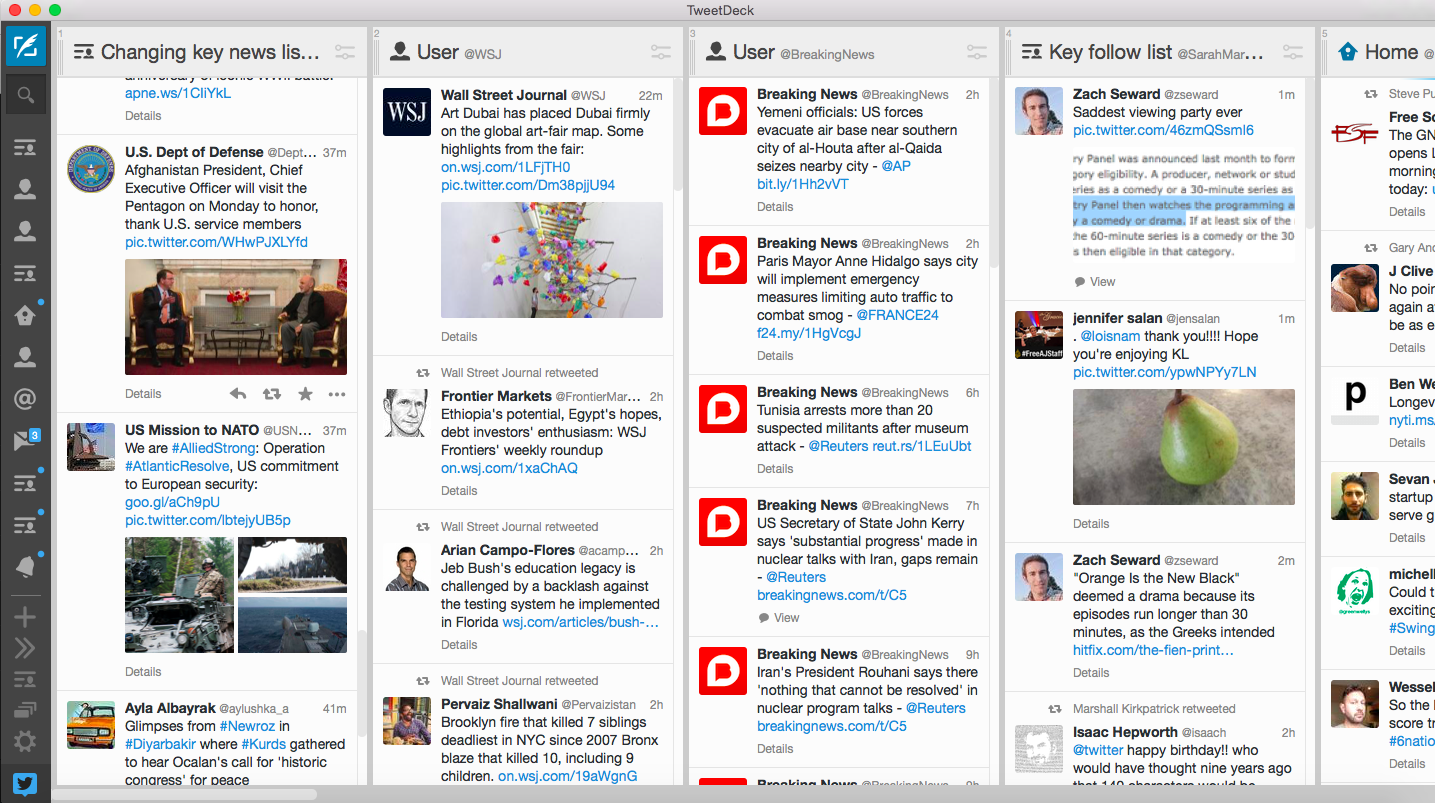This screenshot has height=803, width=1435.
Task: Add a new column with the plus icon
Action: point(25,617)
